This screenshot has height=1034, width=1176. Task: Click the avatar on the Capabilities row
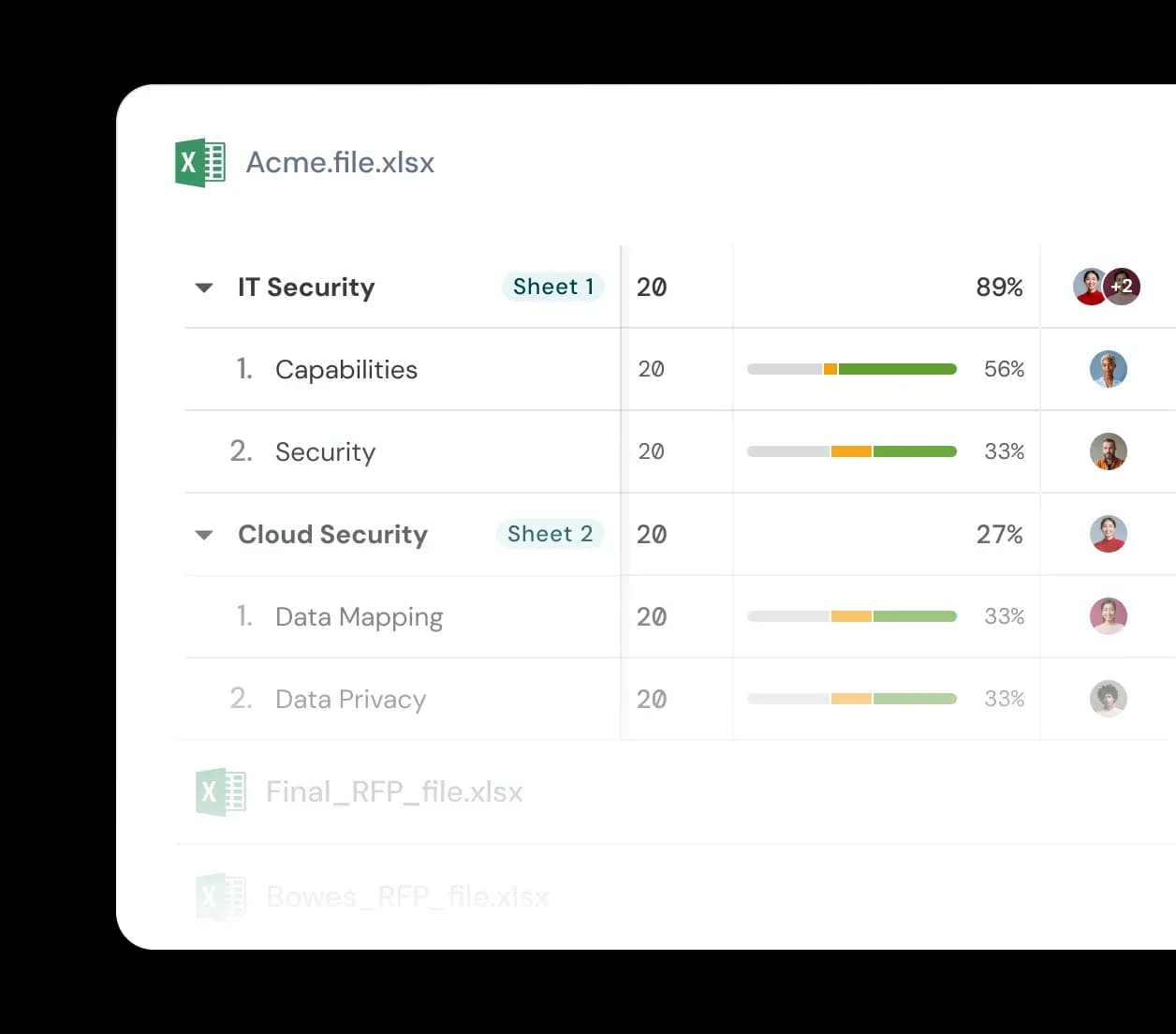coord(1109,369)
